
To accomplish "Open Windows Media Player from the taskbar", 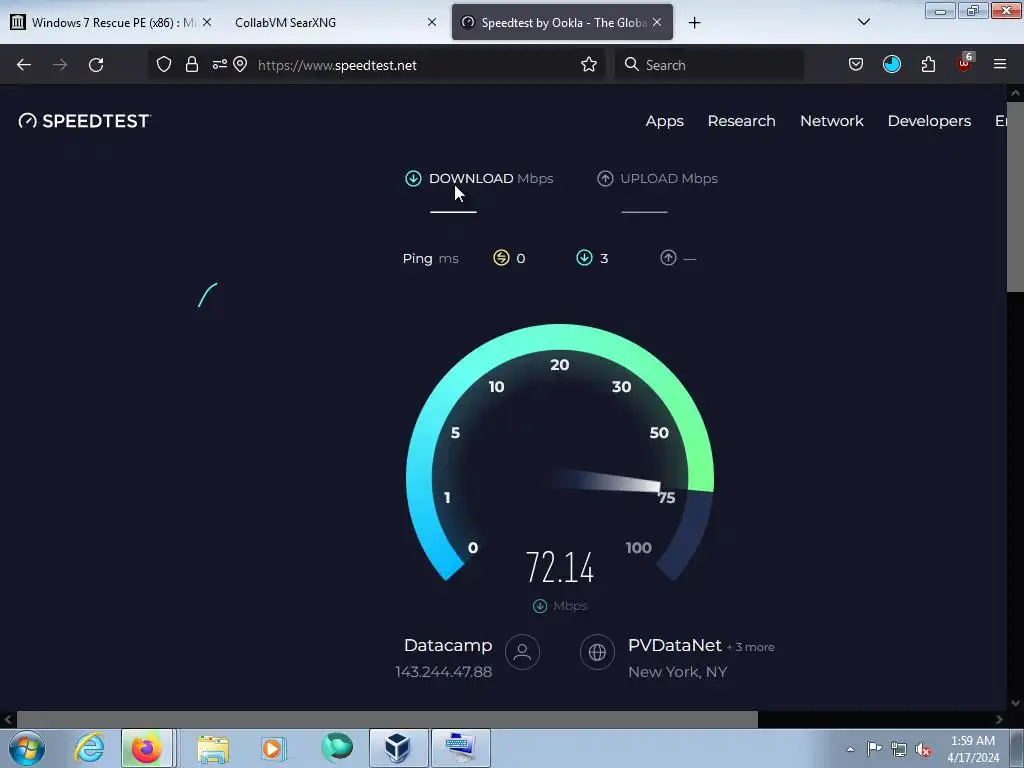I will pos(274,748).
